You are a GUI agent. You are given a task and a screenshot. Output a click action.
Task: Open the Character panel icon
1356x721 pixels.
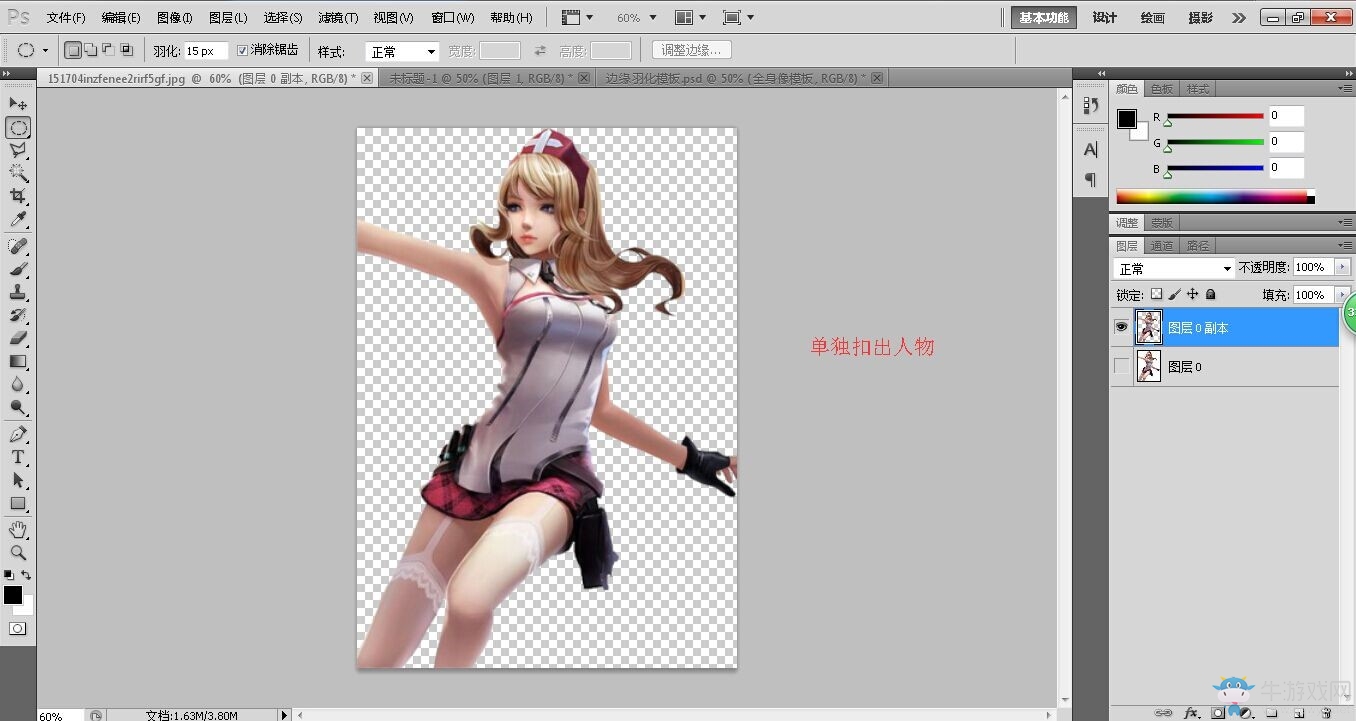(x=1090, y=150)
